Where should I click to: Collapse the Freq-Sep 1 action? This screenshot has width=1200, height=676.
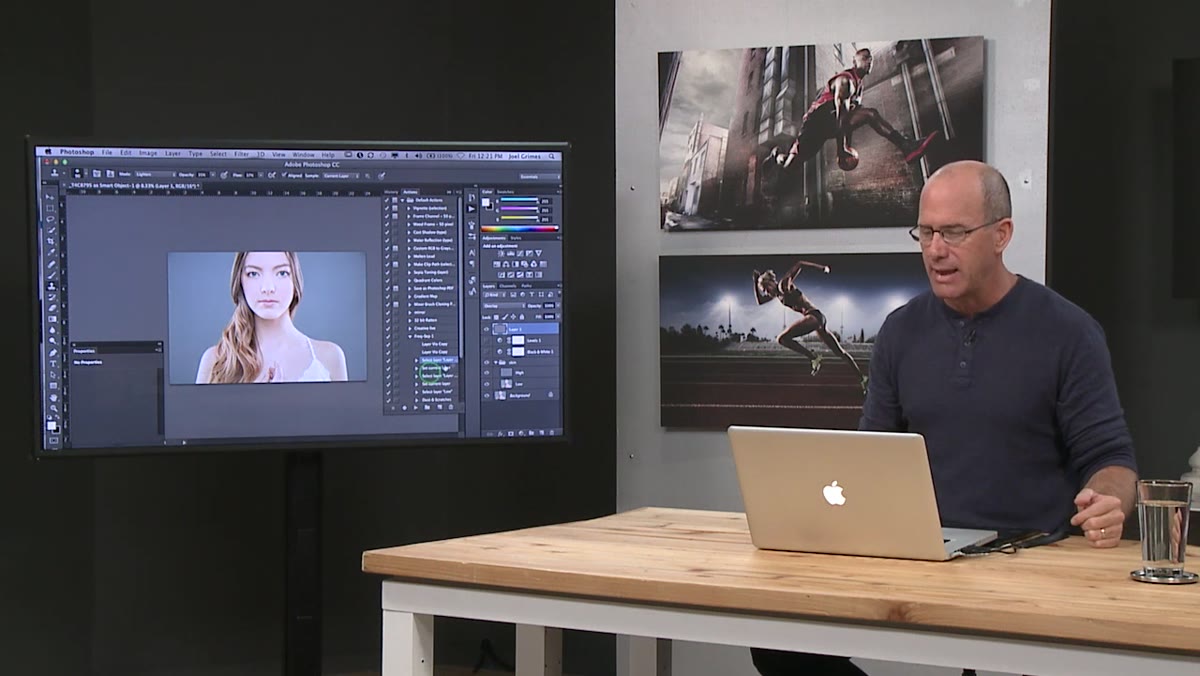coord(410,336)
